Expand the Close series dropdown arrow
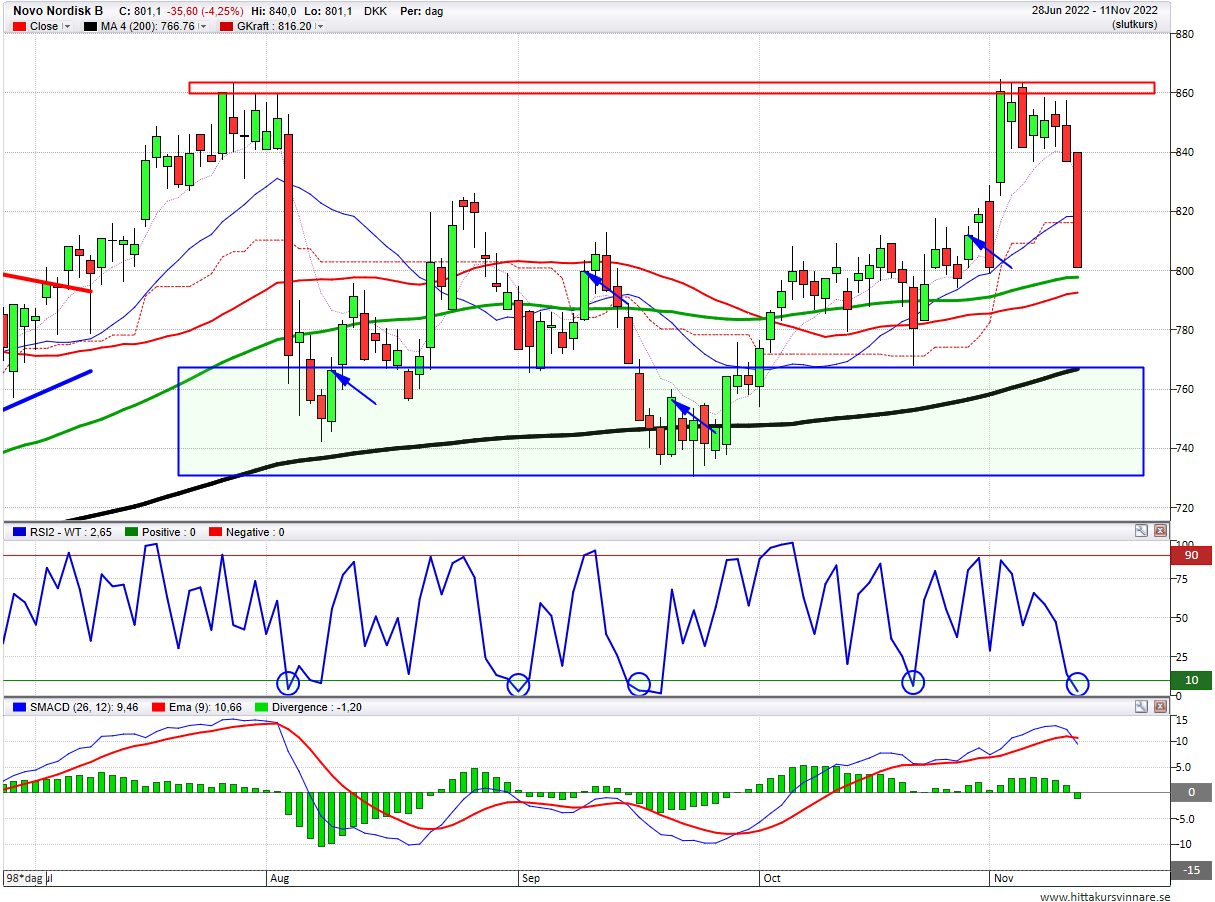 68,26
